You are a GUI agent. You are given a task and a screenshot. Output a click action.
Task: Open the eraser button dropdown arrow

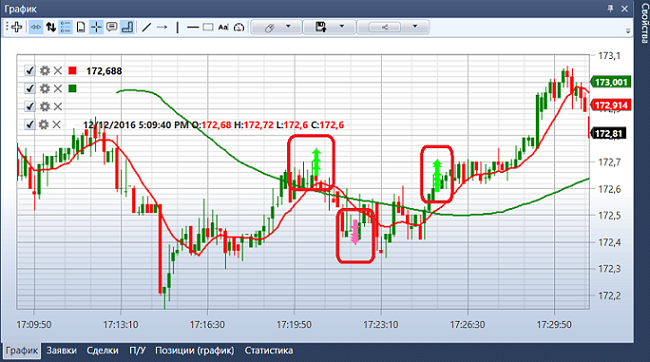click(x=288, y=27)
